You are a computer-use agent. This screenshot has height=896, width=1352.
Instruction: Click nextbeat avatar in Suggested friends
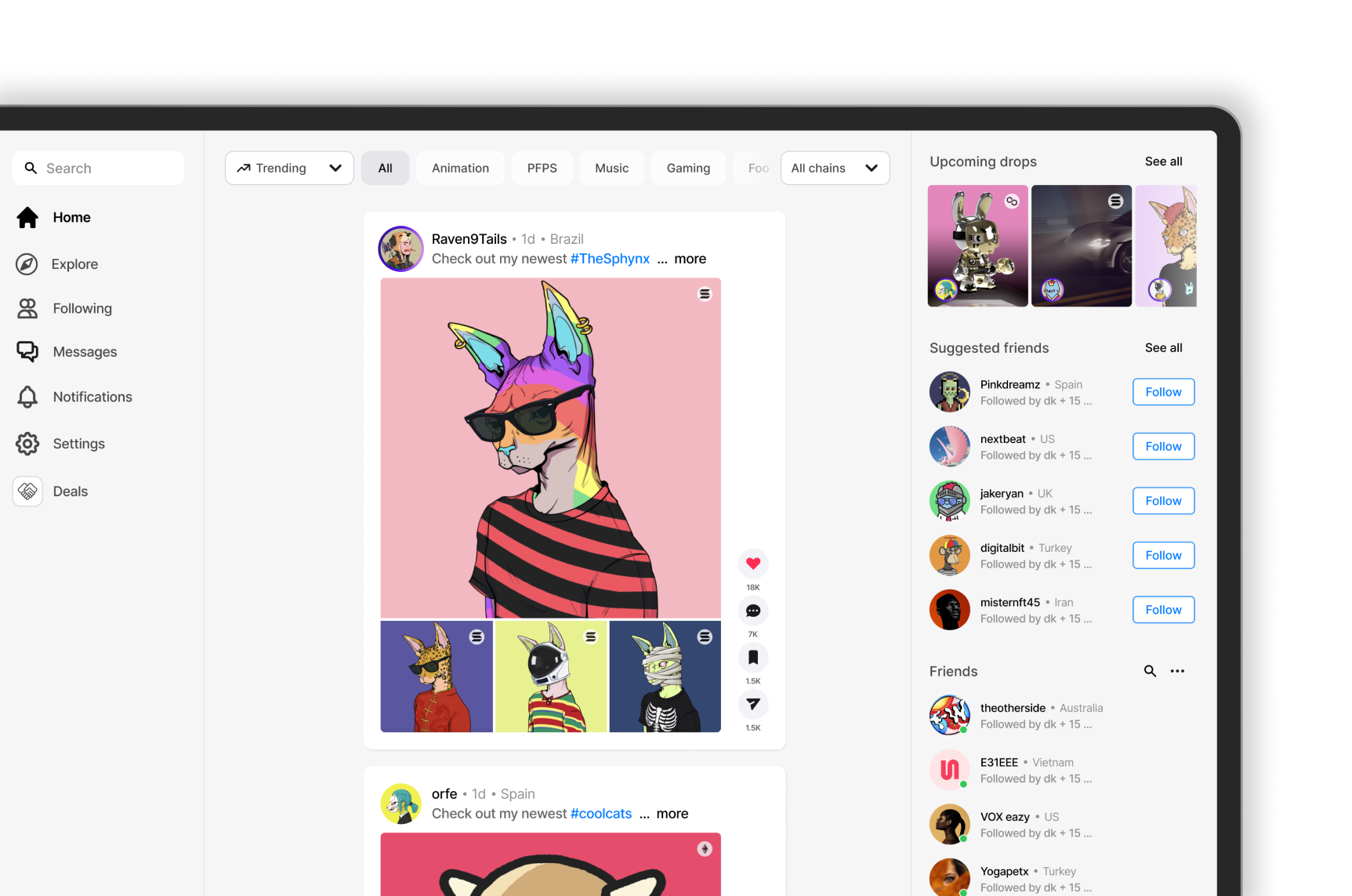click(x=950, y=446)
